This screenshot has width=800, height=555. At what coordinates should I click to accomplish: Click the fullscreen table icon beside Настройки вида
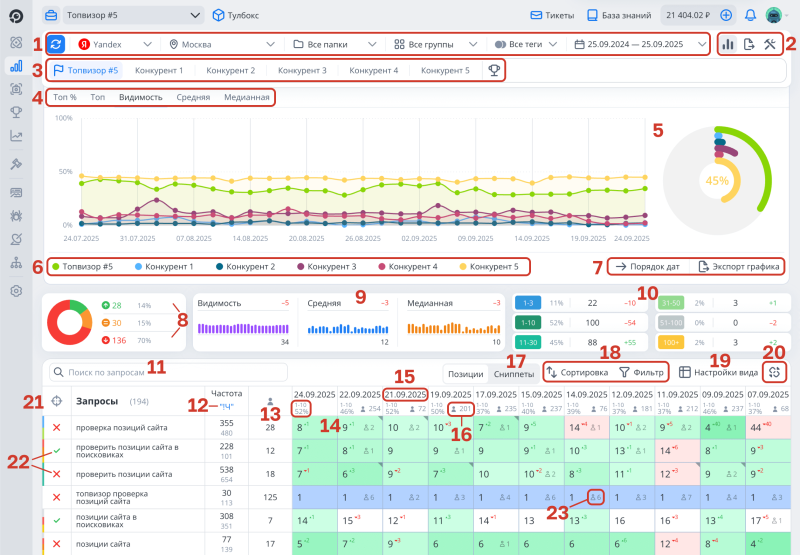770,371
